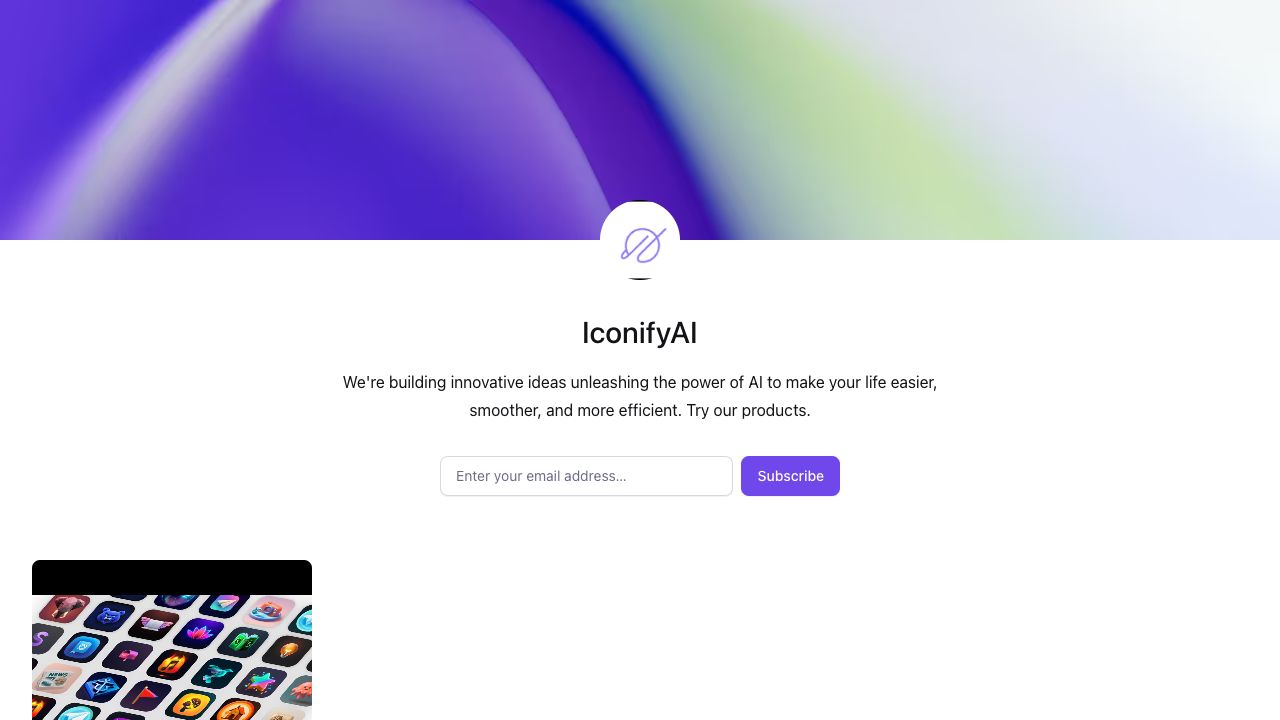
Task: Click the description paragraph about AI products
Action: tap(640, 396)
